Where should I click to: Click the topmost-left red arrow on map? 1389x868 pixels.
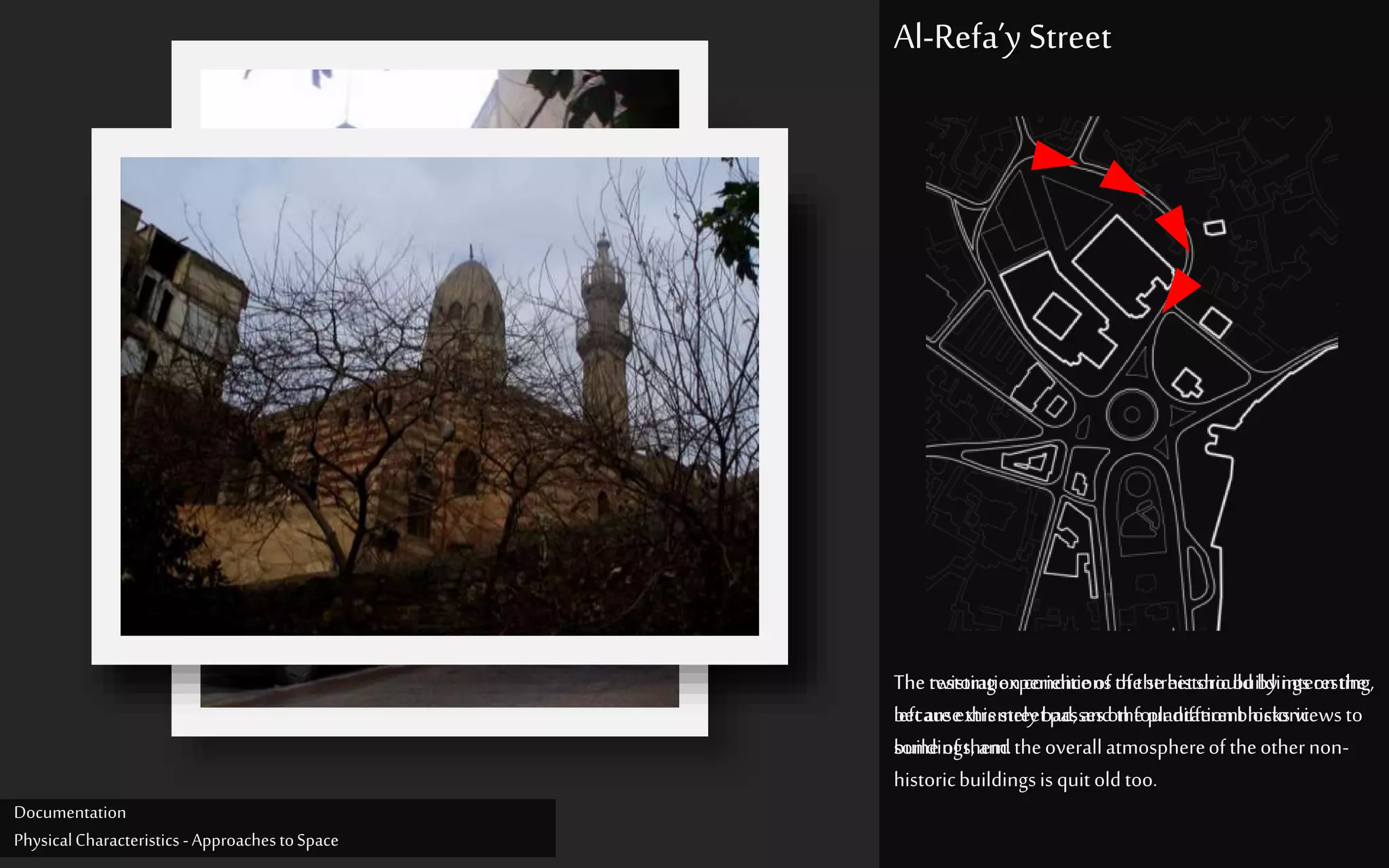coord(1049,157)
